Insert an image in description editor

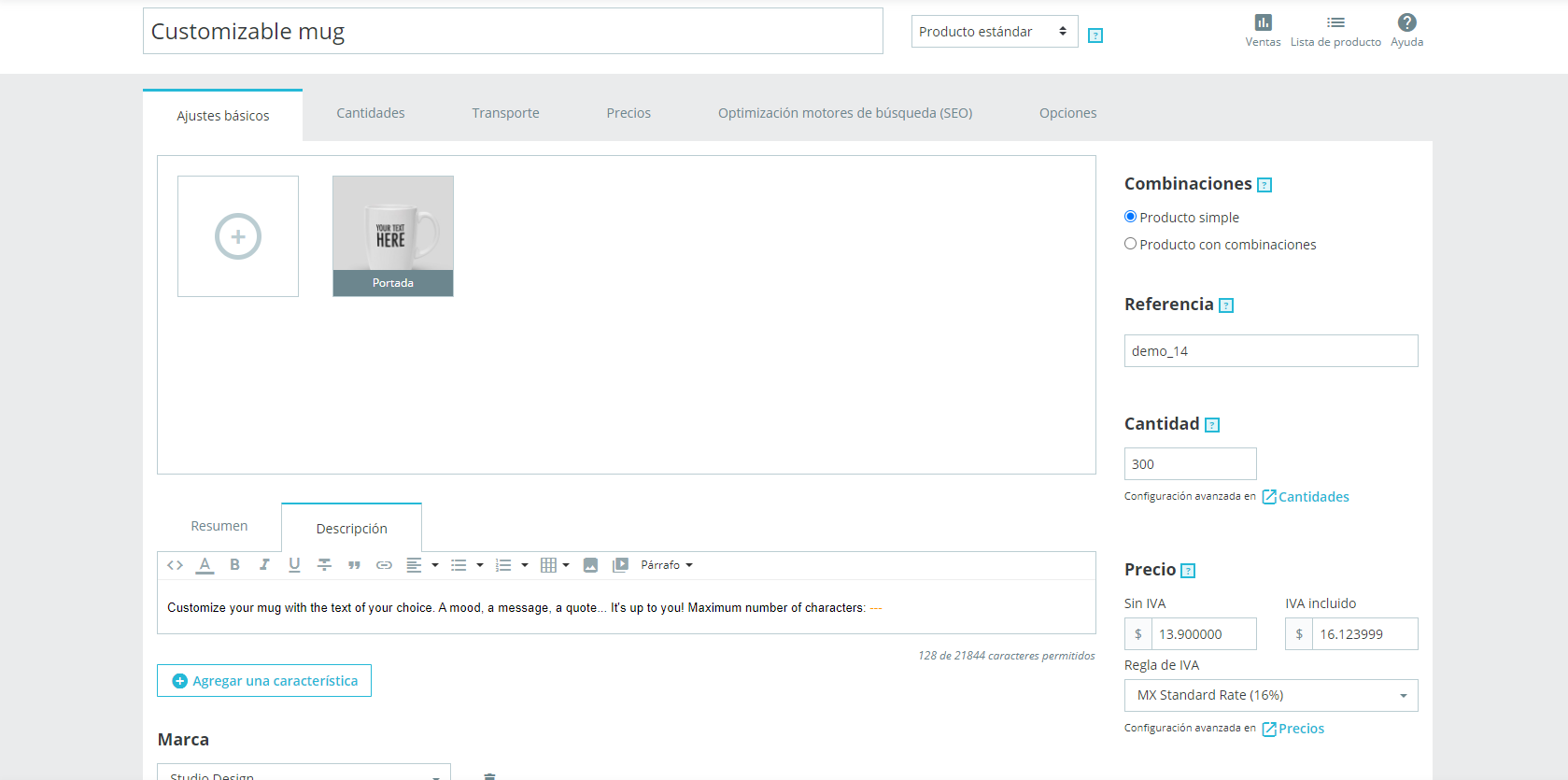coord(590,565)
